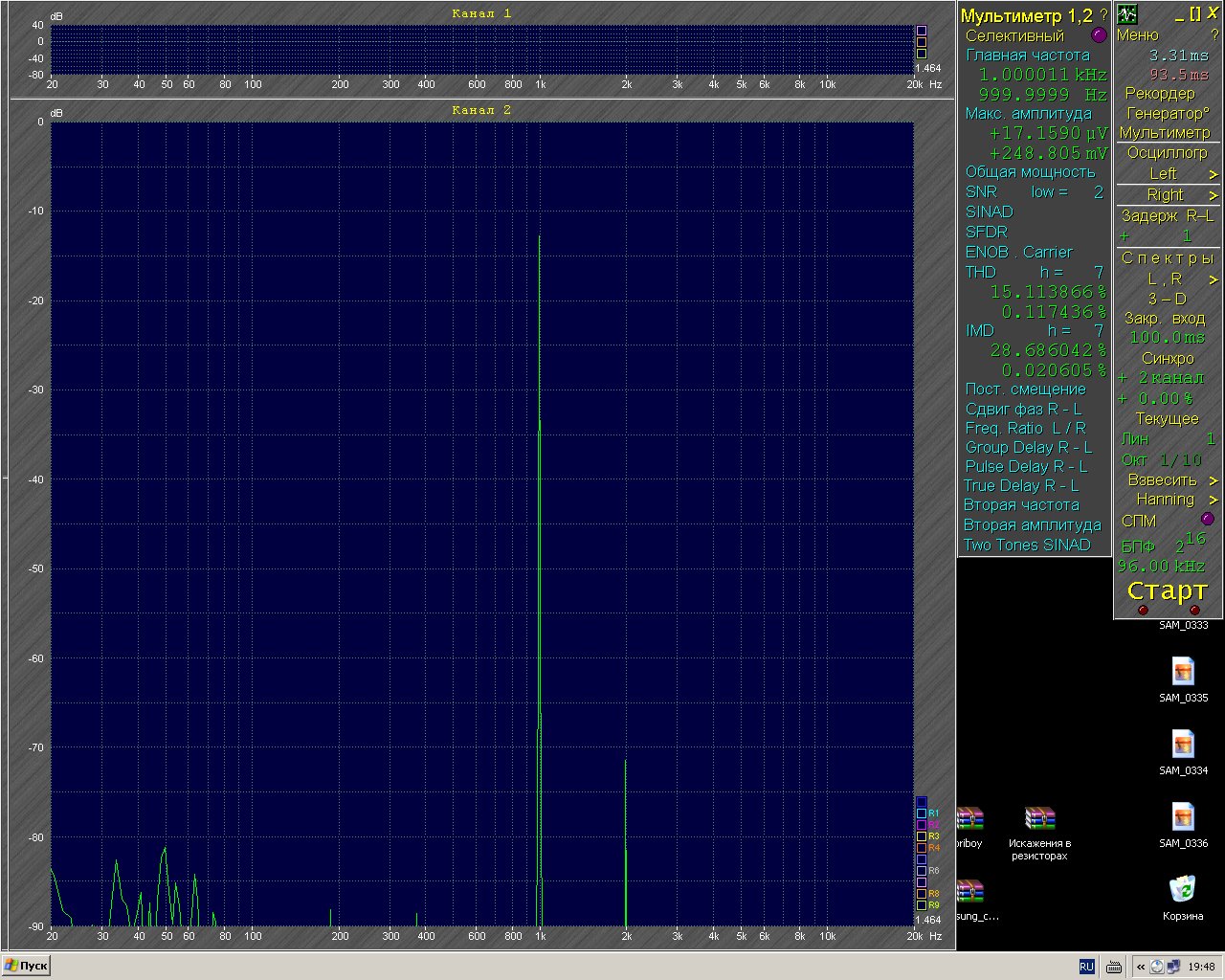This screenshot has width=1225, height=980.
Task: Click THD measurement label in multimeter
Action: [981, 272]
